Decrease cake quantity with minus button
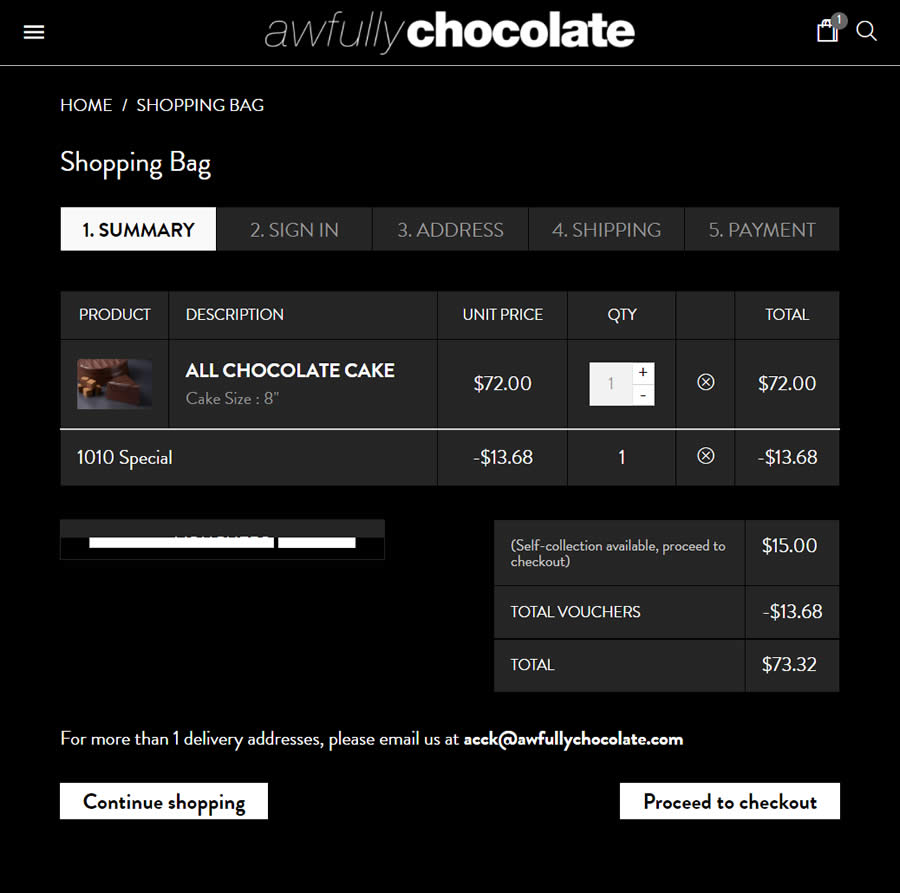Image resolution: width=900 pixels, height=893 pixels. pos(643,395)
